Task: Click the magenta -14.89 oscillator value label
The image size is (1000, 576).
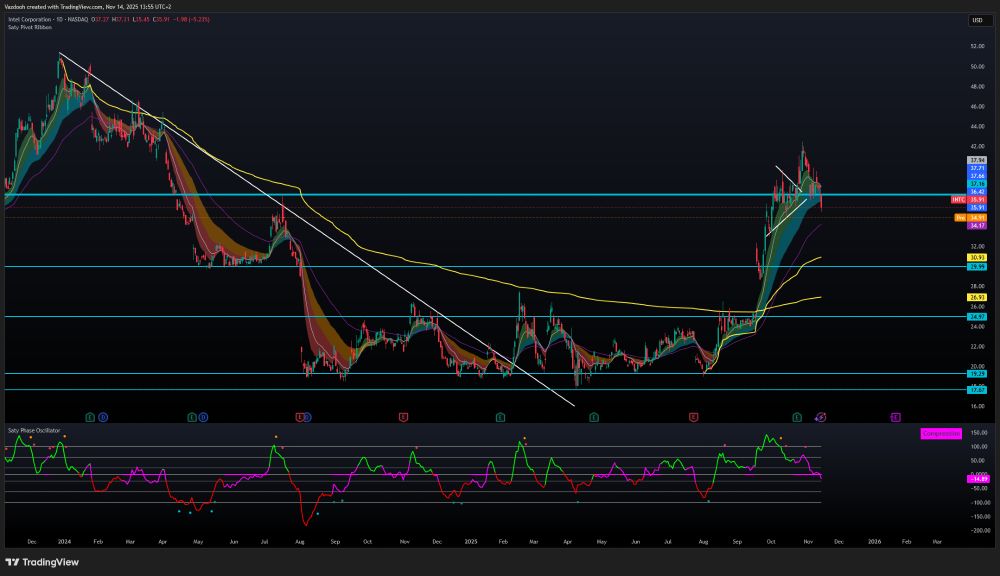Action: pyautogui.click(x=978, y=478)
